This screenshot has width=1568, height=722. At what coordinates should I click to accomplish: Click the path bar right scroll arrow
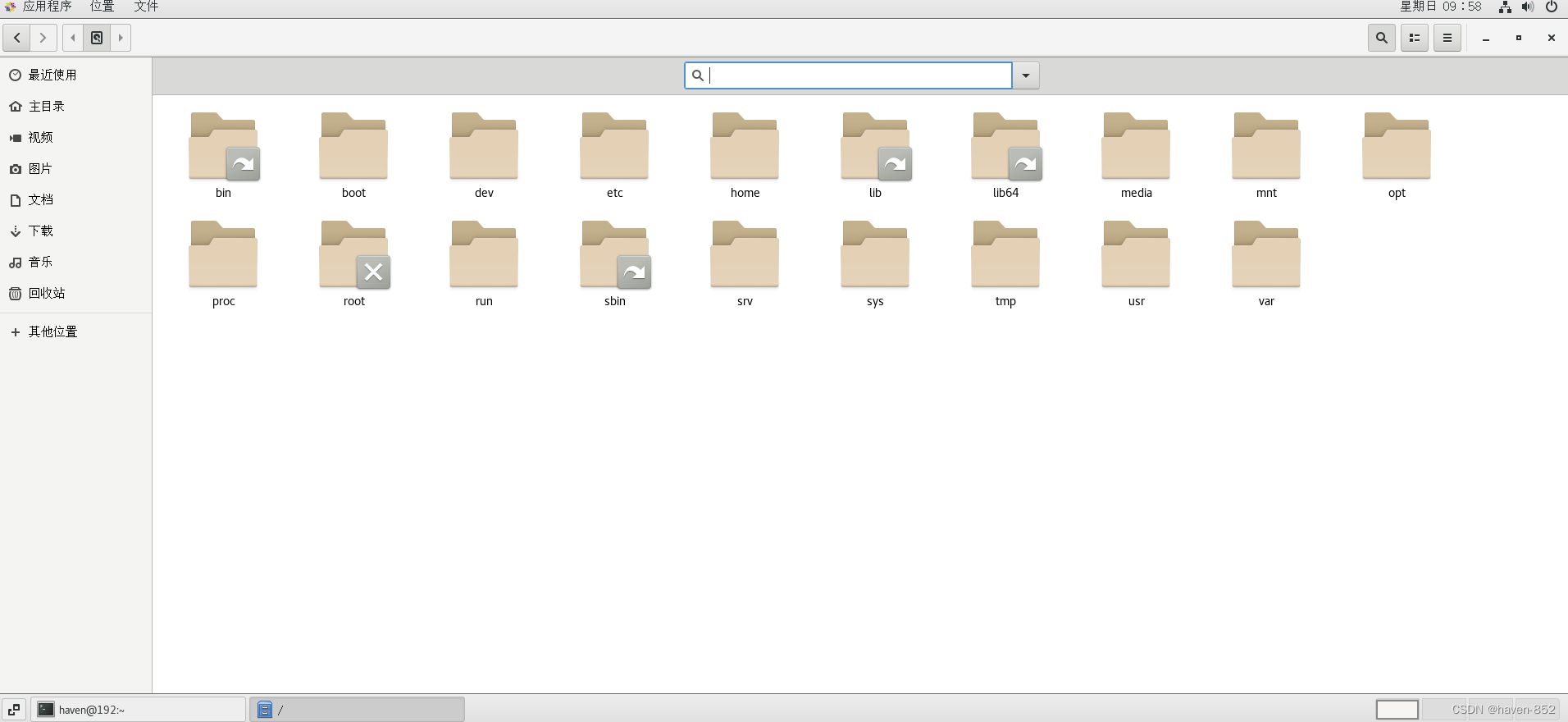121,38
